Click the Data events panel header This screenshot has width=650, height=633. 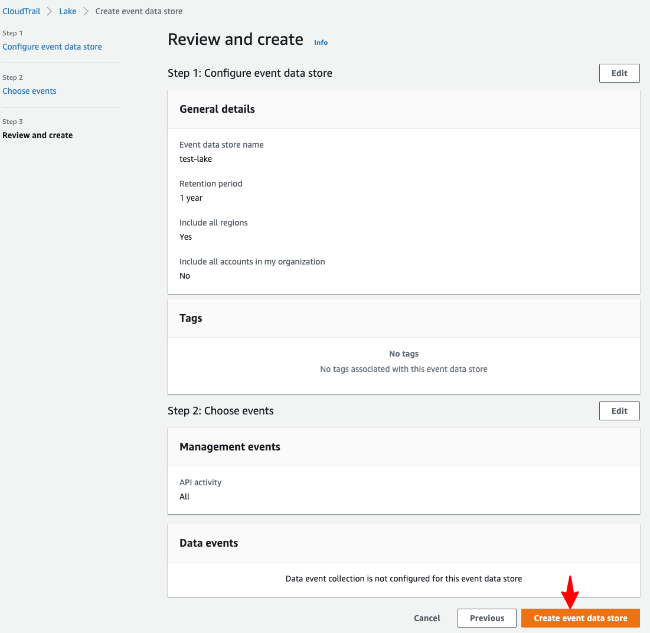point(404,543)
